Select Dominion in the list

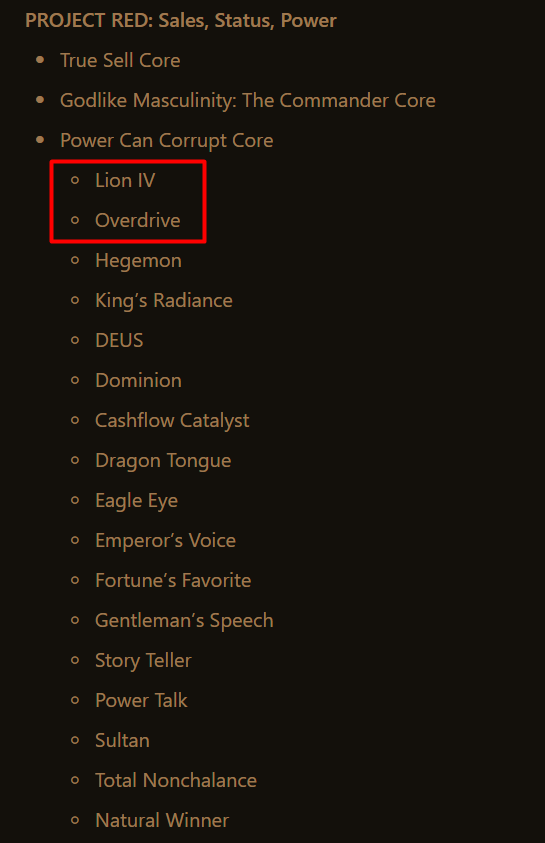tap(138, 380)
